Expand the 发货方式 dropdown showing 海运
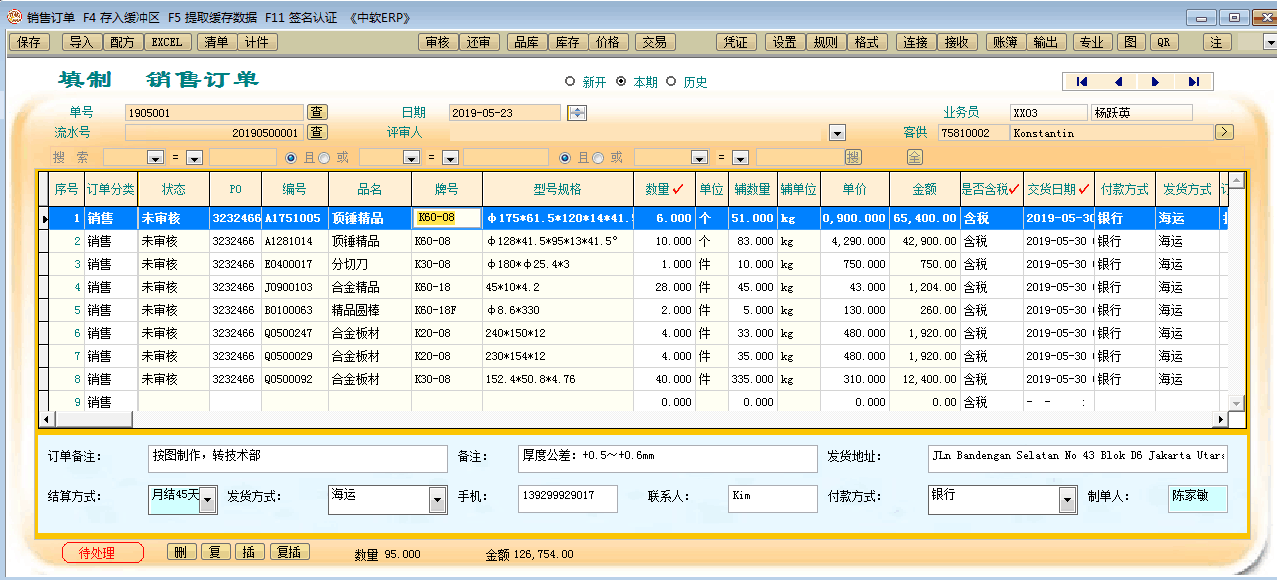1277x580 pixels. point(437,500)
